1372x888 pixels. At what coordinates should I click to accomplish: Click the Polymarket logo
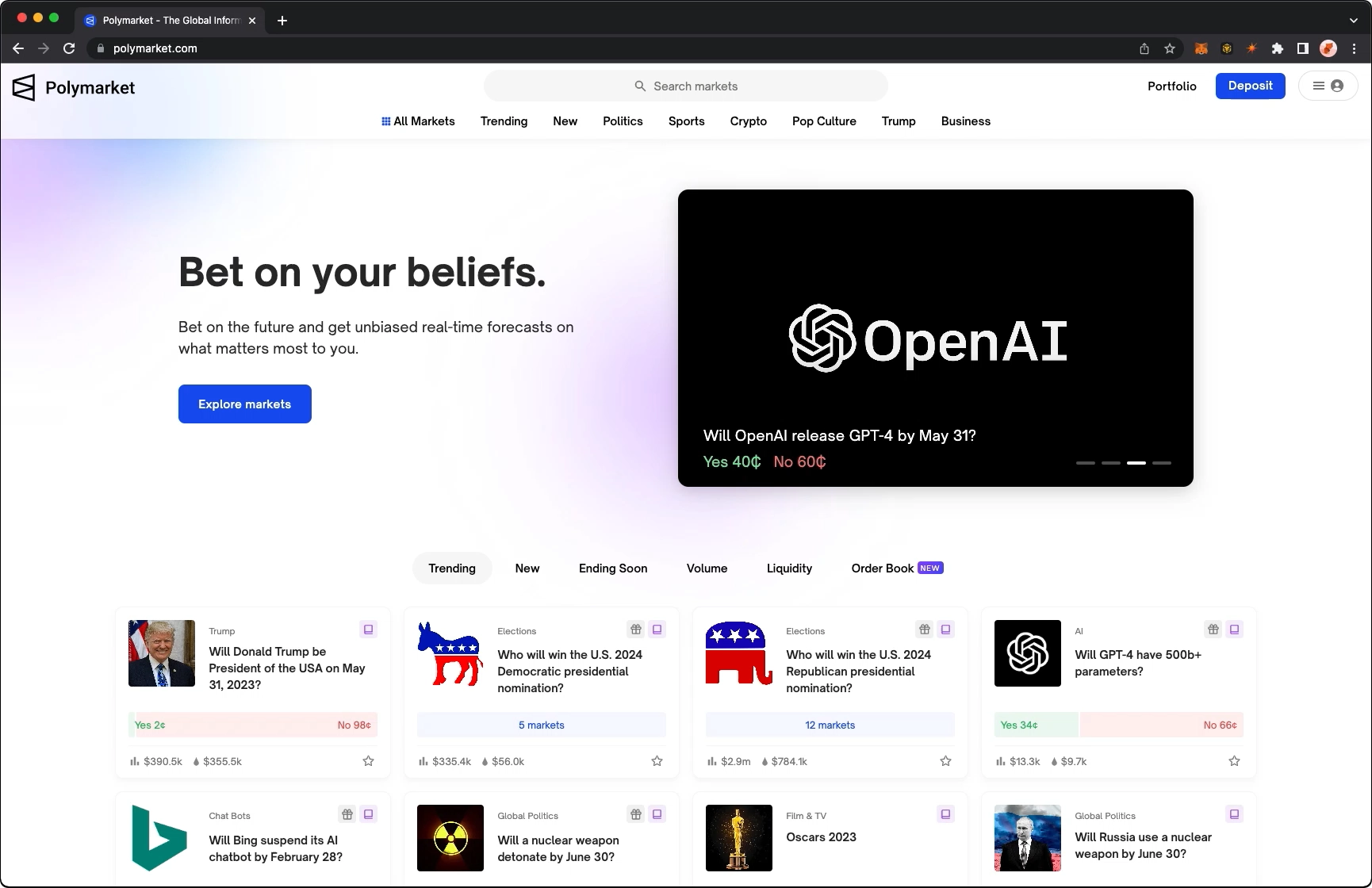74,87
